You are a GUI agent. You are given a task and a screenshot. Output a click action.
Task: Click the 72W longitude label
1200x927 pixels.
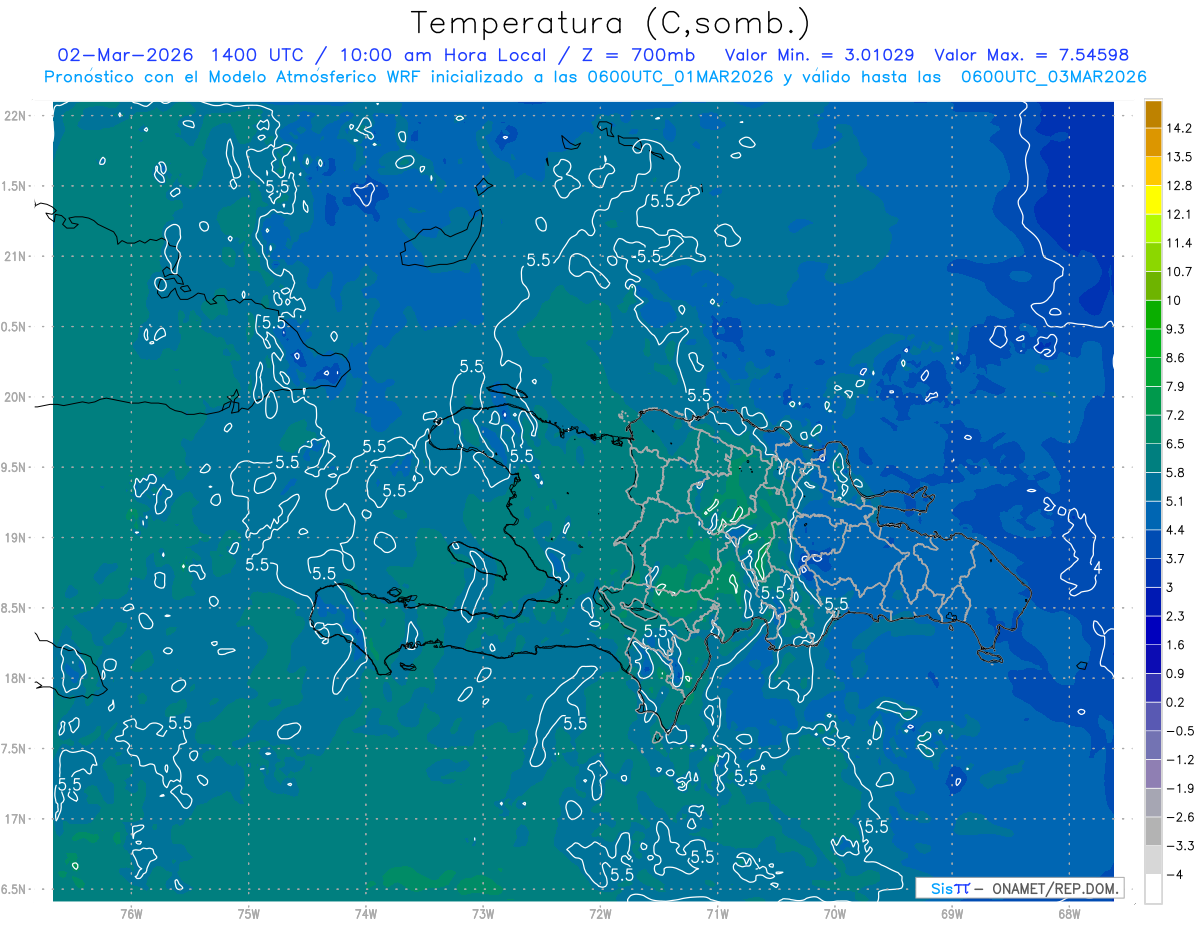(600, 914)
